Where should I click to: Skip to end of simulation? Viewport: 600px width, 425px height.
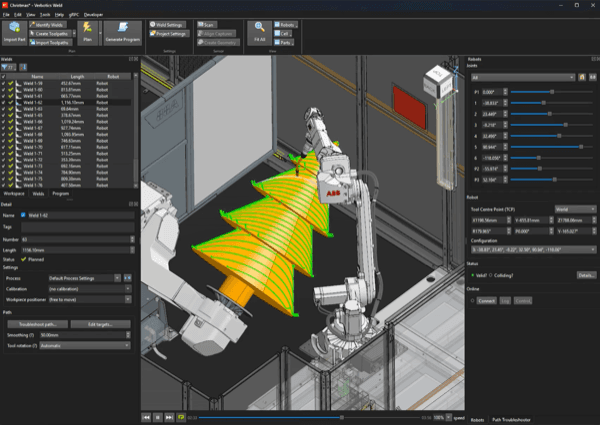169,418
